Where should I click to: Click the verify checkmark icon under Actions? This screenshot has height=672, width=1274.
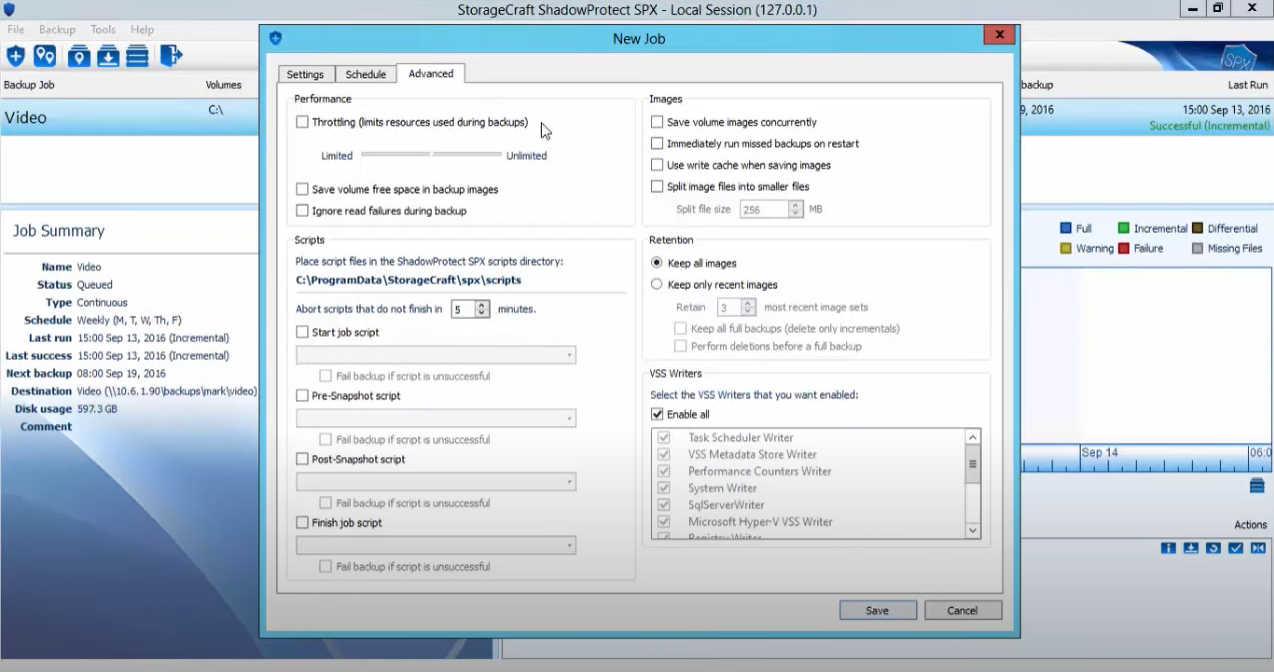click(x=1236, y=548)
